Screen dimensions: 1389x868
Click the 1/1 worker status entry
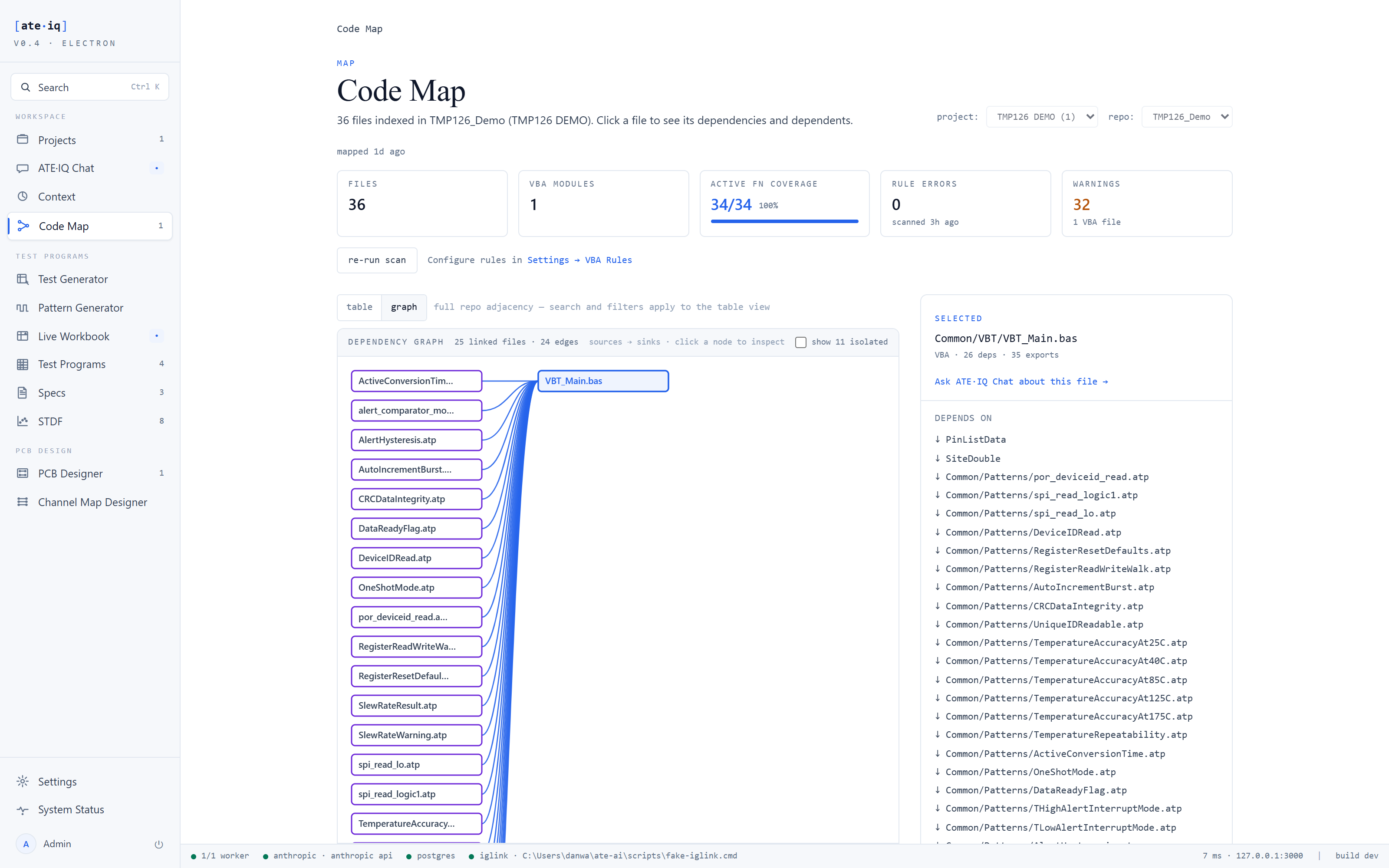click(x=220, y=856)
